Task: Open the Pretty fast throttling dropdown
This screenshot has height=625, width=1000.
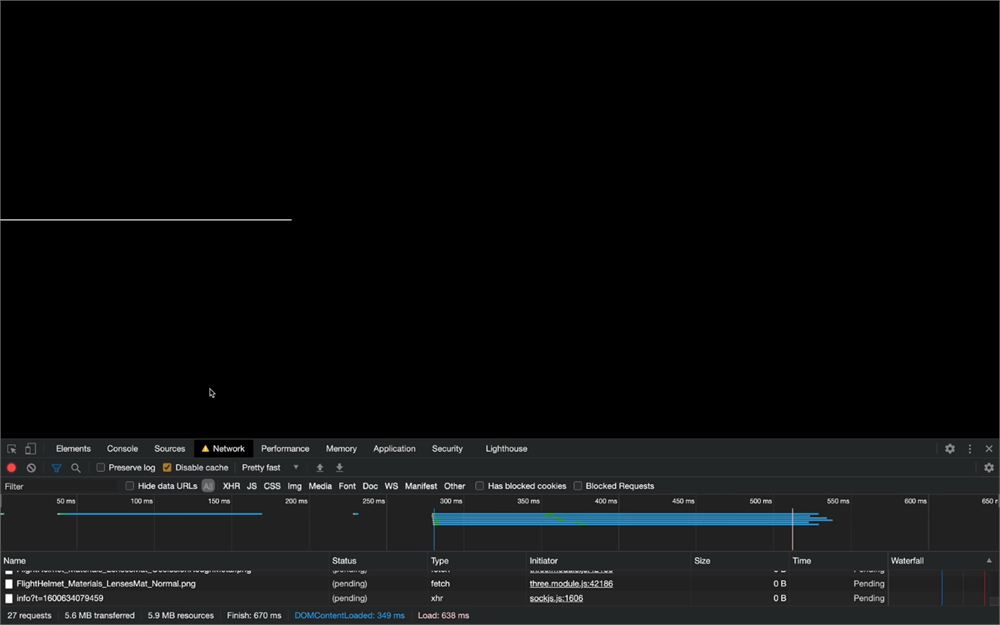Action: 270,467
